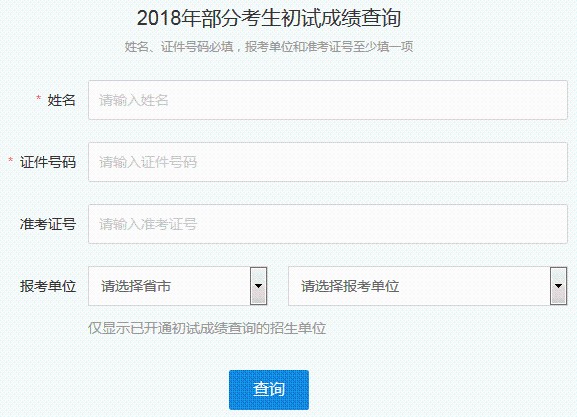Image resolution: width=577 pixels, height=417 pixels.
Task: Focus the 请输入姓名 input field
Action: tap(328, 100)
